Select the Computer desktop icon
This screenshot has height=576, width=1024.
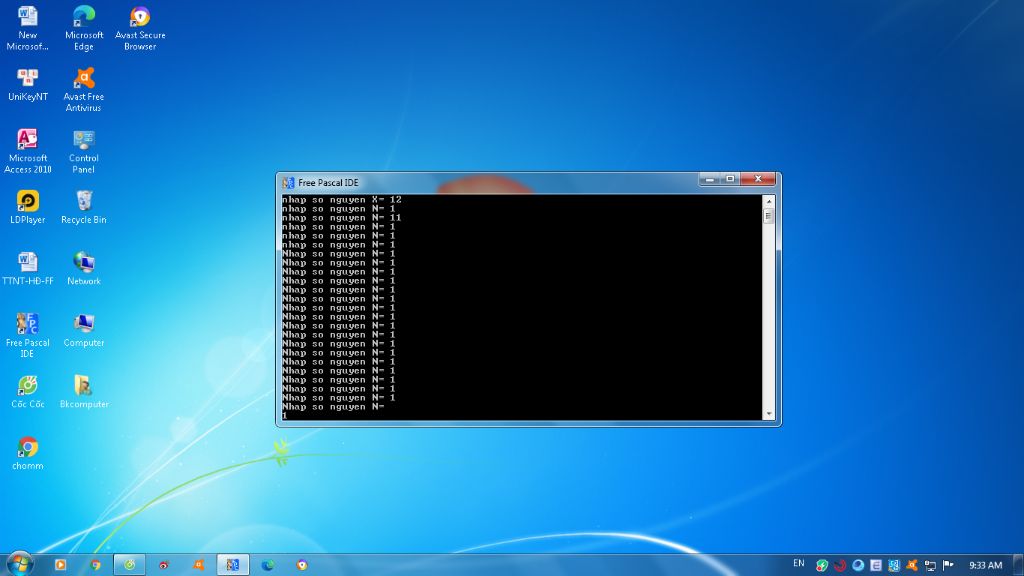[x=84, y=330]
